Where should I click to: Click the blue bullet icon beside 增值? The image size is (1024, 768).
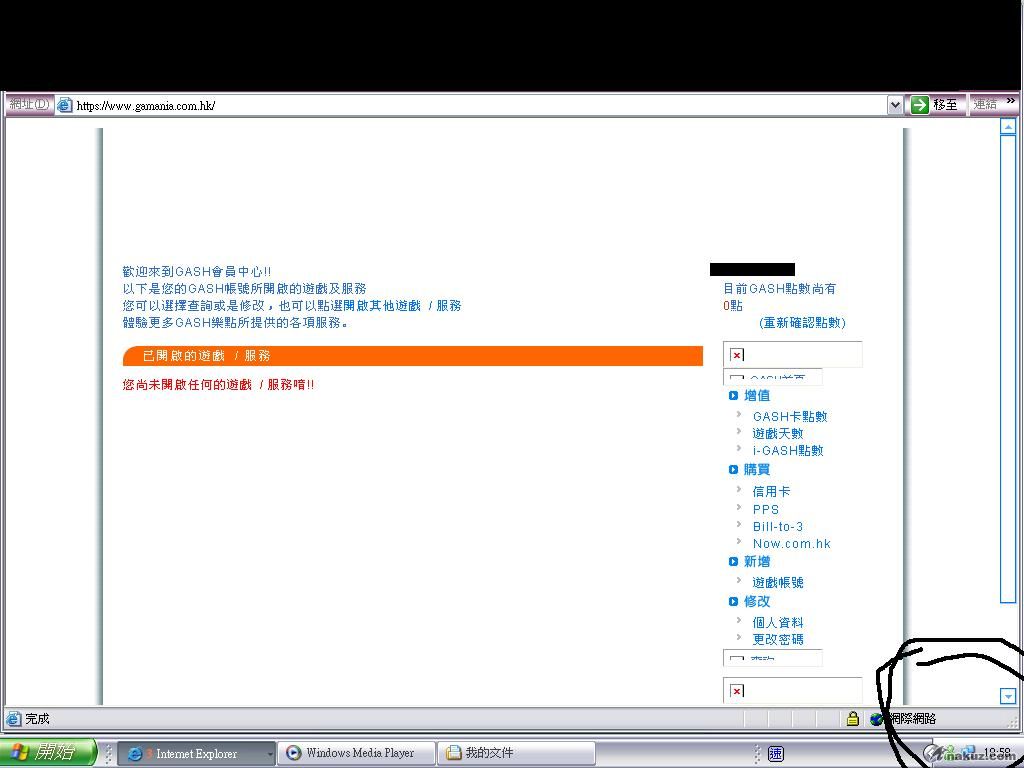click(x=733, y=395)
